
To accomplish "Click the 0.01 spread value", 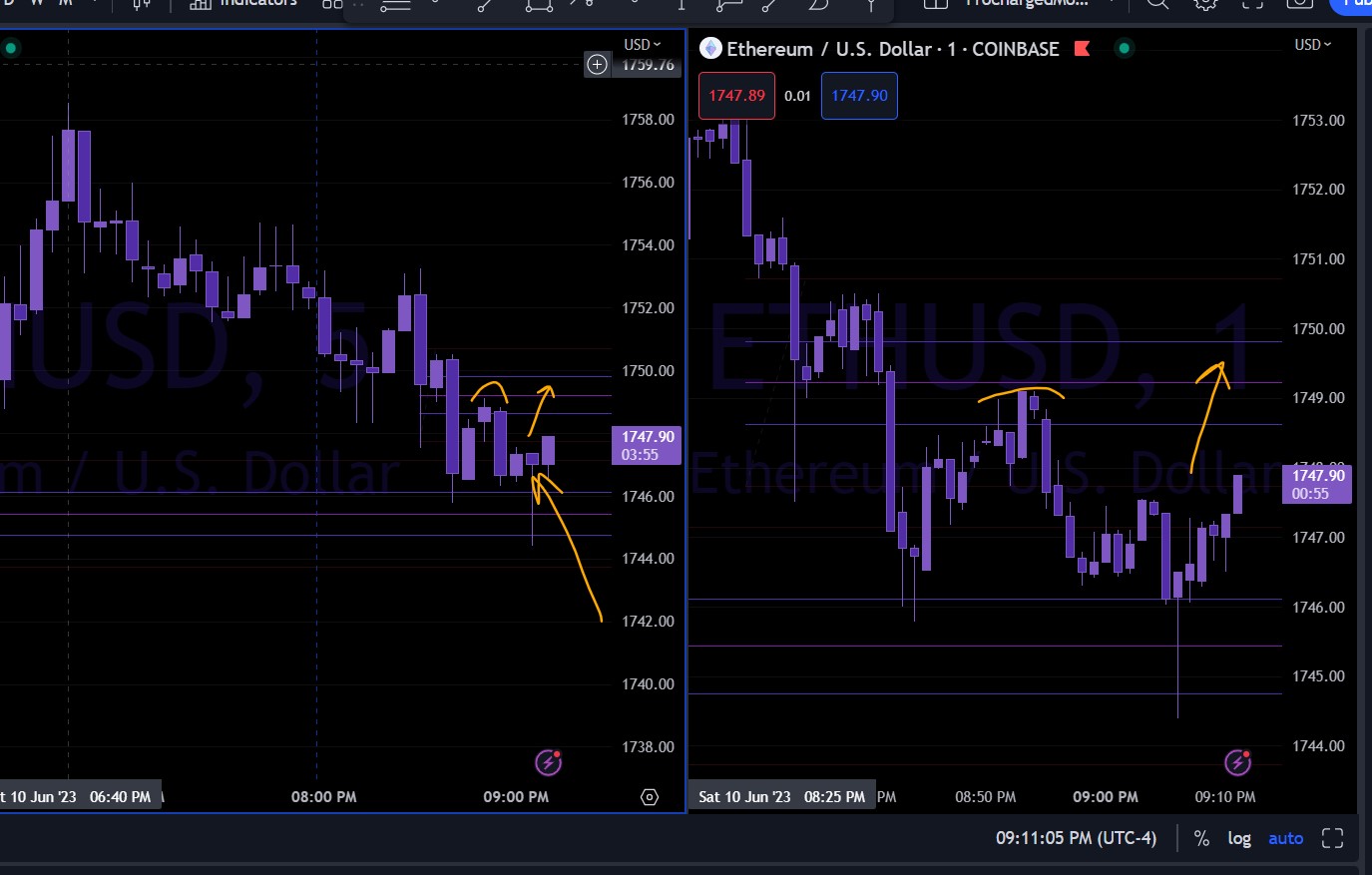I will click(x=798, y=96).
